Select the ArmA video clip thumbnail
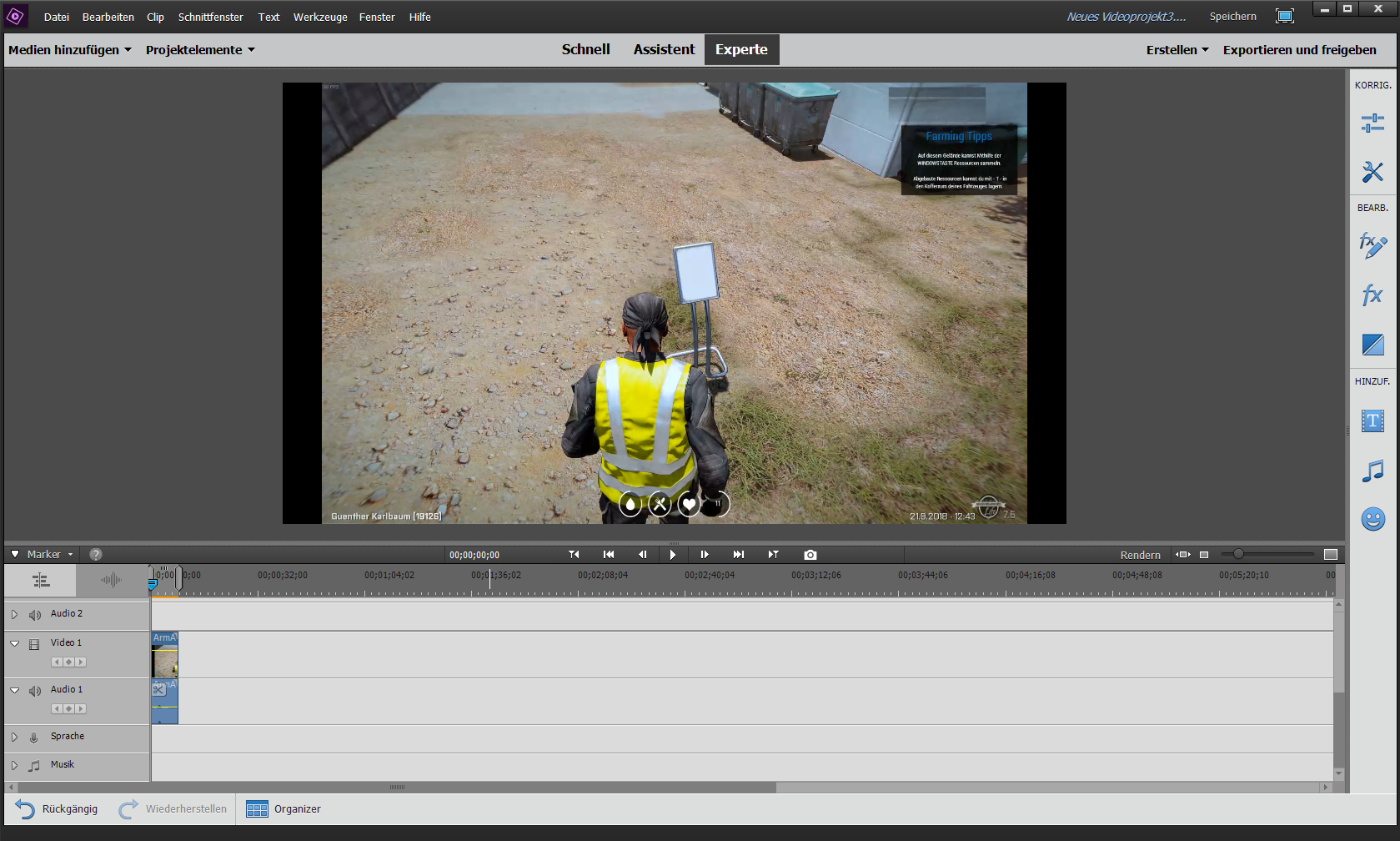This screenshot has width=1400, height=841. pyautogui.click(x=165, y=654)
